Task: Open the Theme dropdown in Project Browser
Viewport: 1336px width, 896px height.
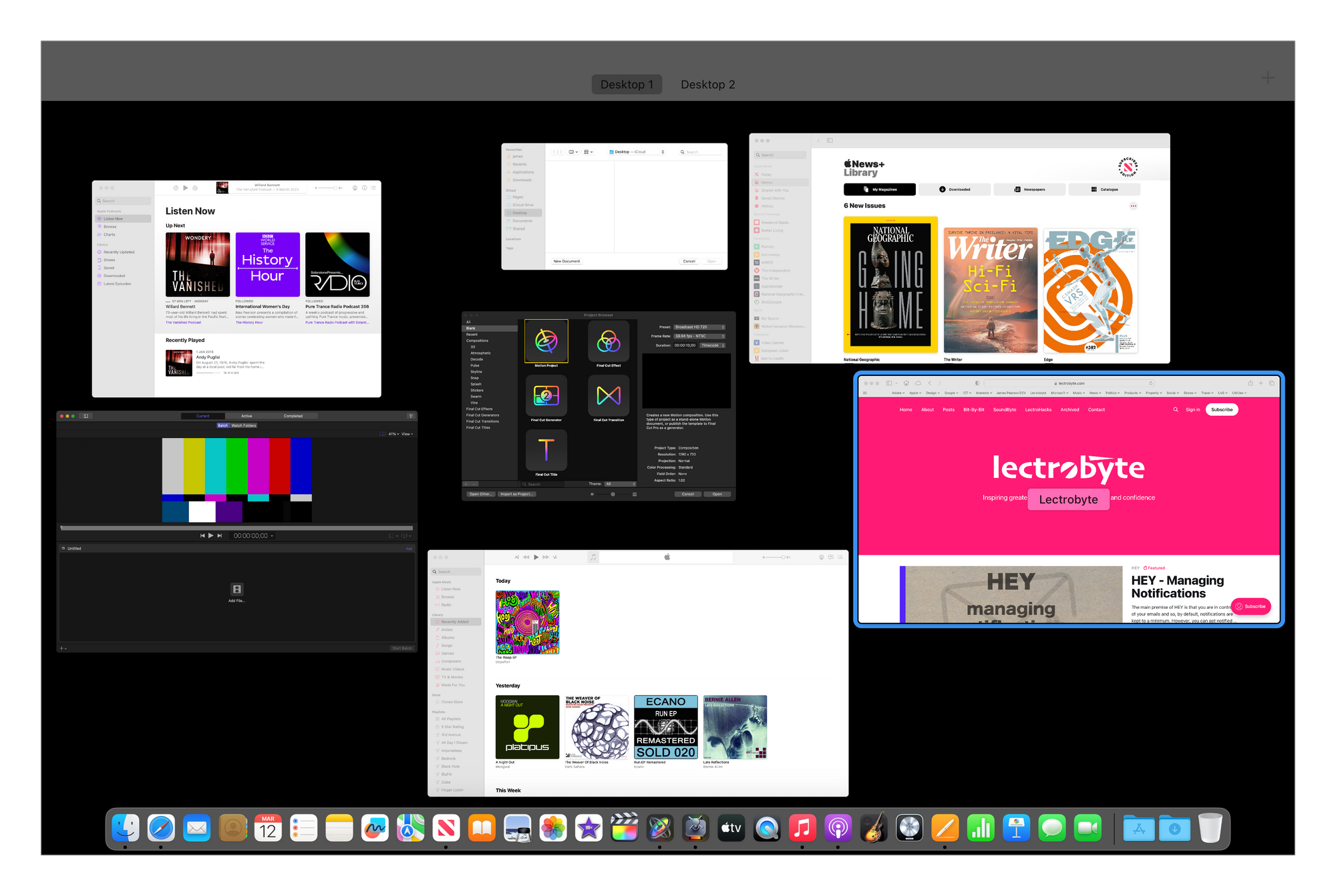Action: 621,484
